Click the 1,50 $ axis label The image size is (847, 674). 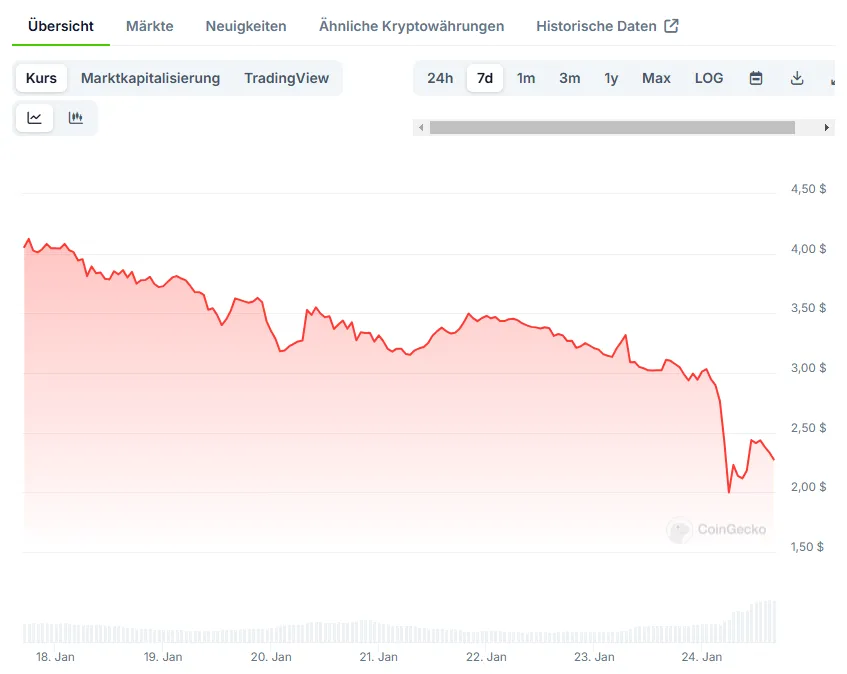point(807,547)
